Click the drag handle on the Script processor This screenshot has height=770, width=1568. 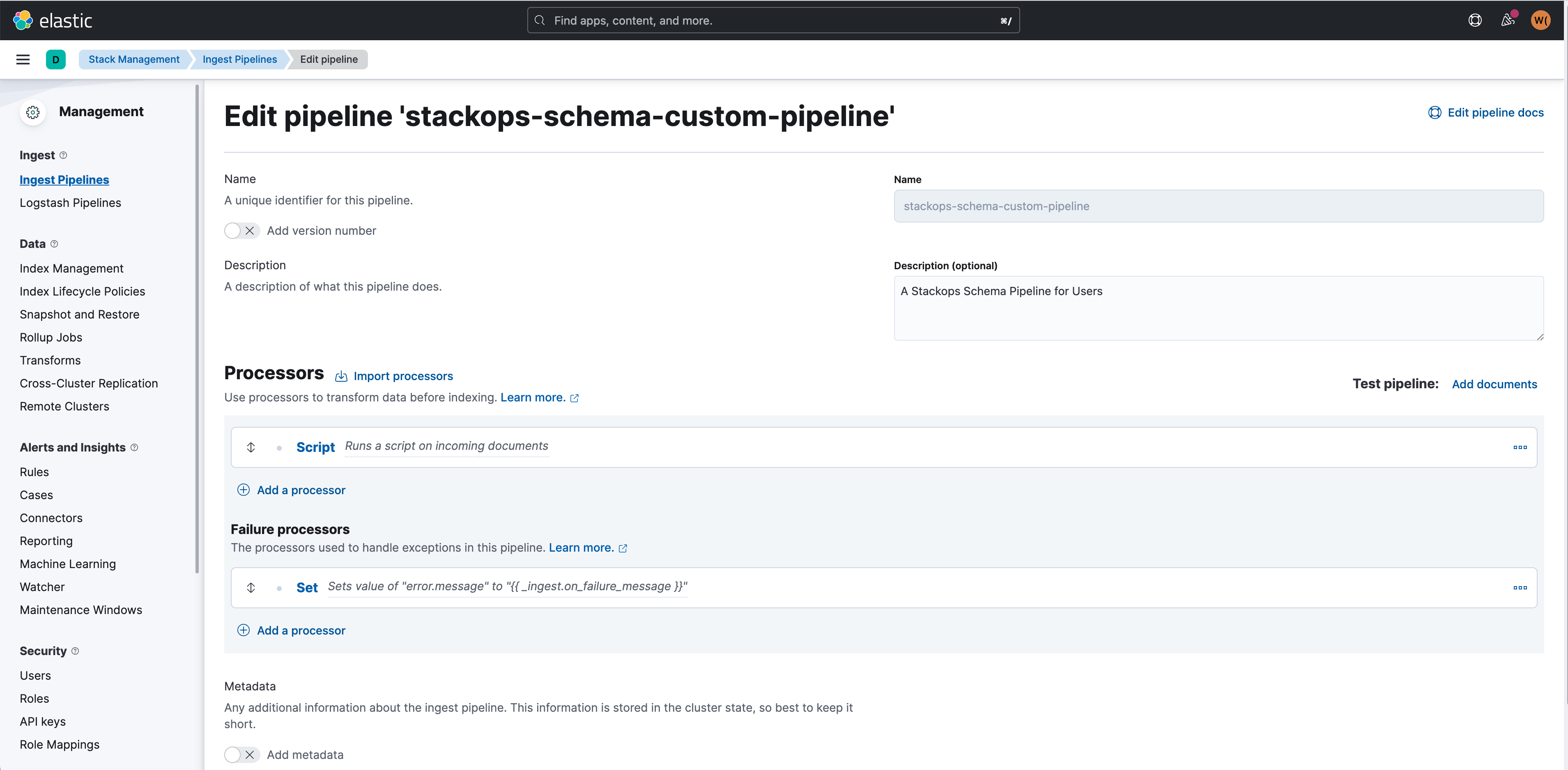click(251, 447)
